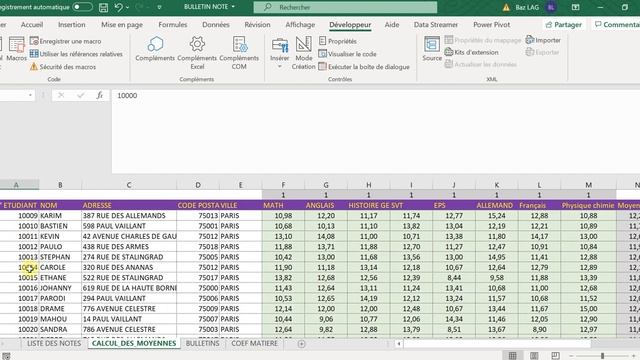This screenshot has height=360, width=640.
Task: Select student number 10015
Action: coord(19,278)
